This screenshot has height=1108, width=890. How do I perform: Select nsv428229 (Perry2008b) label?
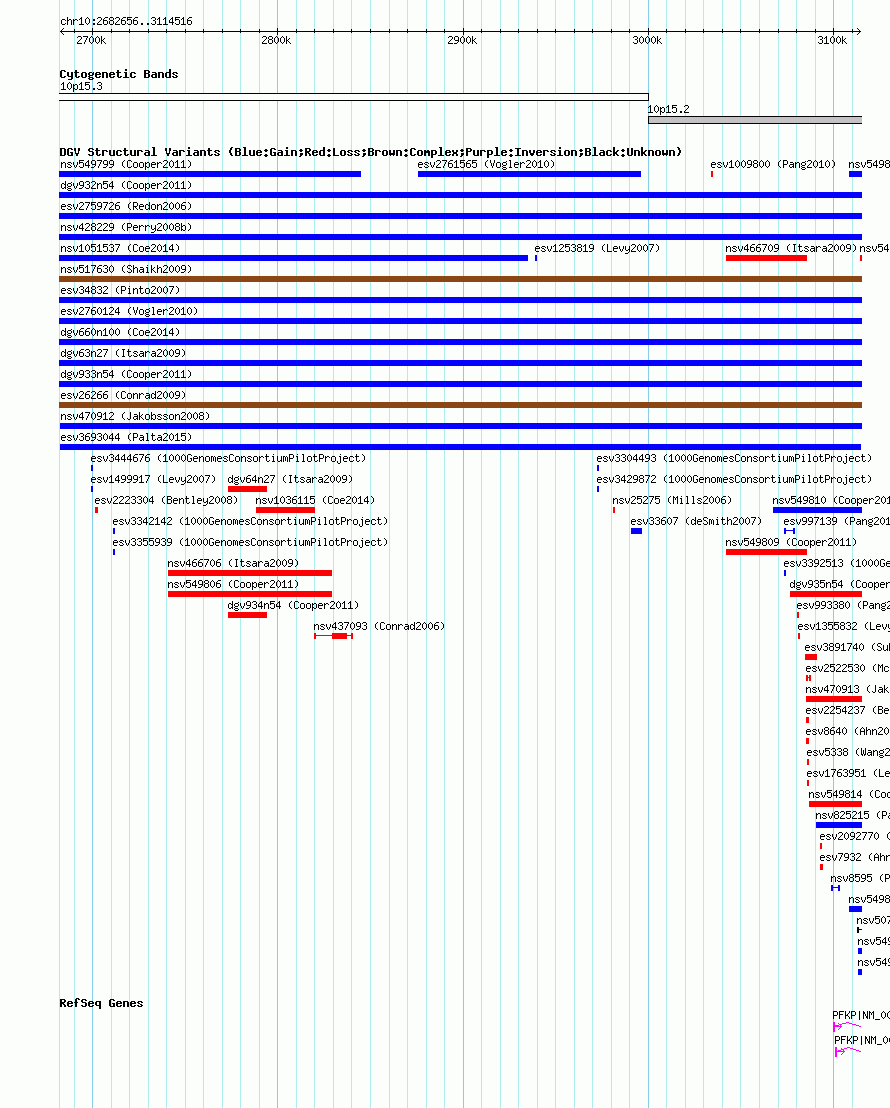pyautogui.click(x=126, y=228)
